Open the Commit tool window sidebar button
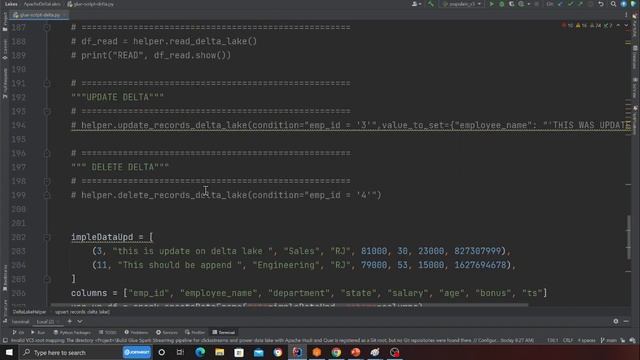 tap(5, 50)
